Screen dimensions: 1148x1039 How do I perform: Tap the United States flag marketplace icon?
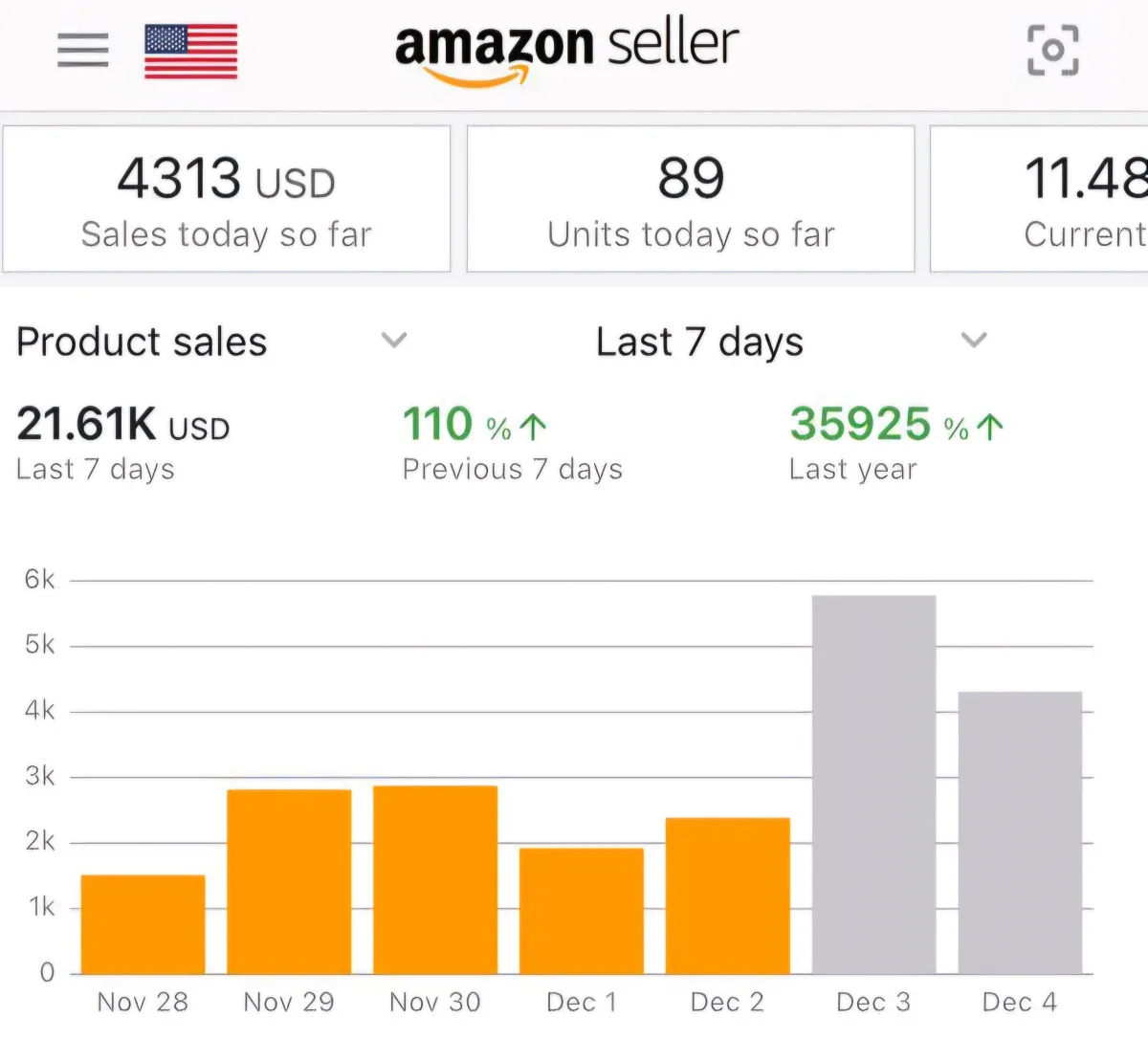pyautogui.click(x=190, y=52)
